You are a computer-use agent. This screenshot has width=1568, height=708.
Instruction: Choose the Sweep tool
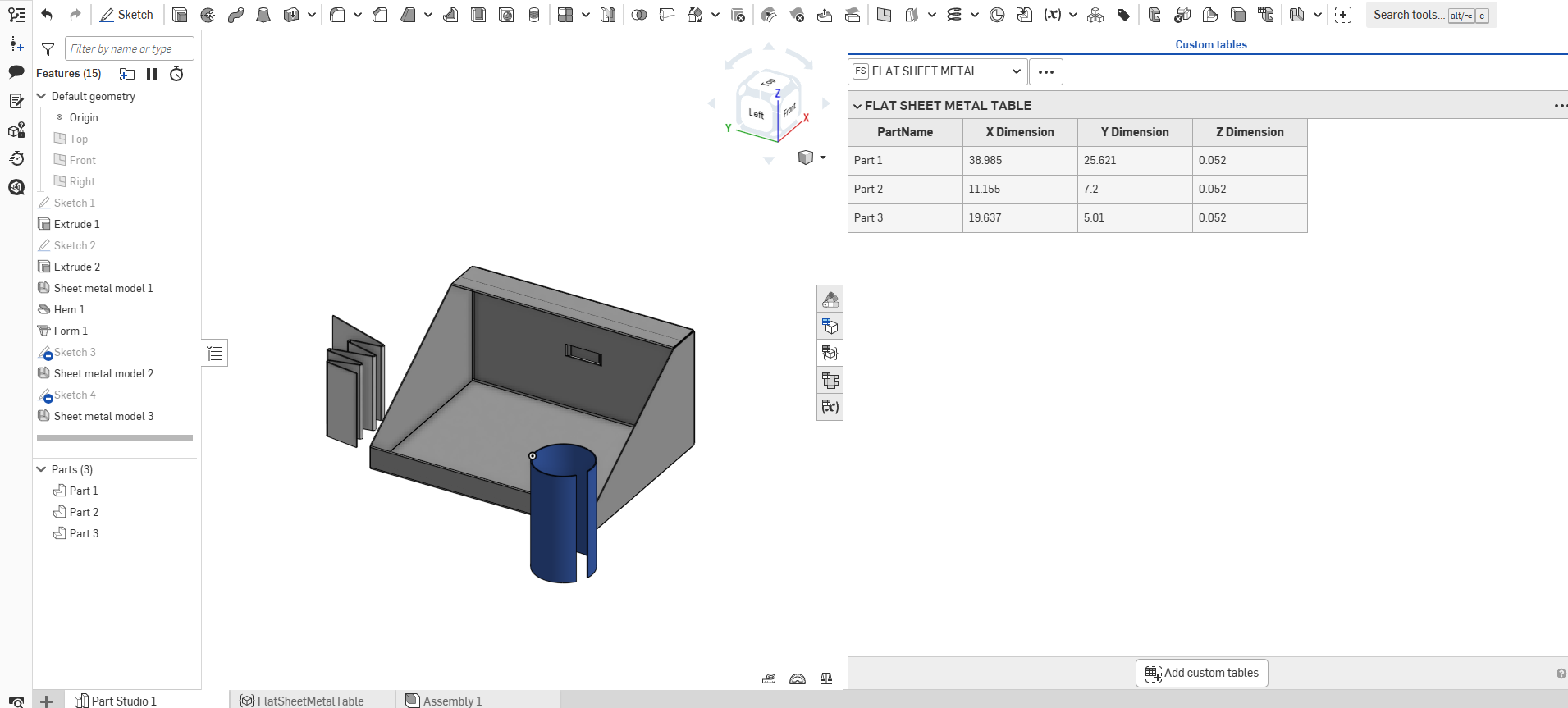(235, 15)
